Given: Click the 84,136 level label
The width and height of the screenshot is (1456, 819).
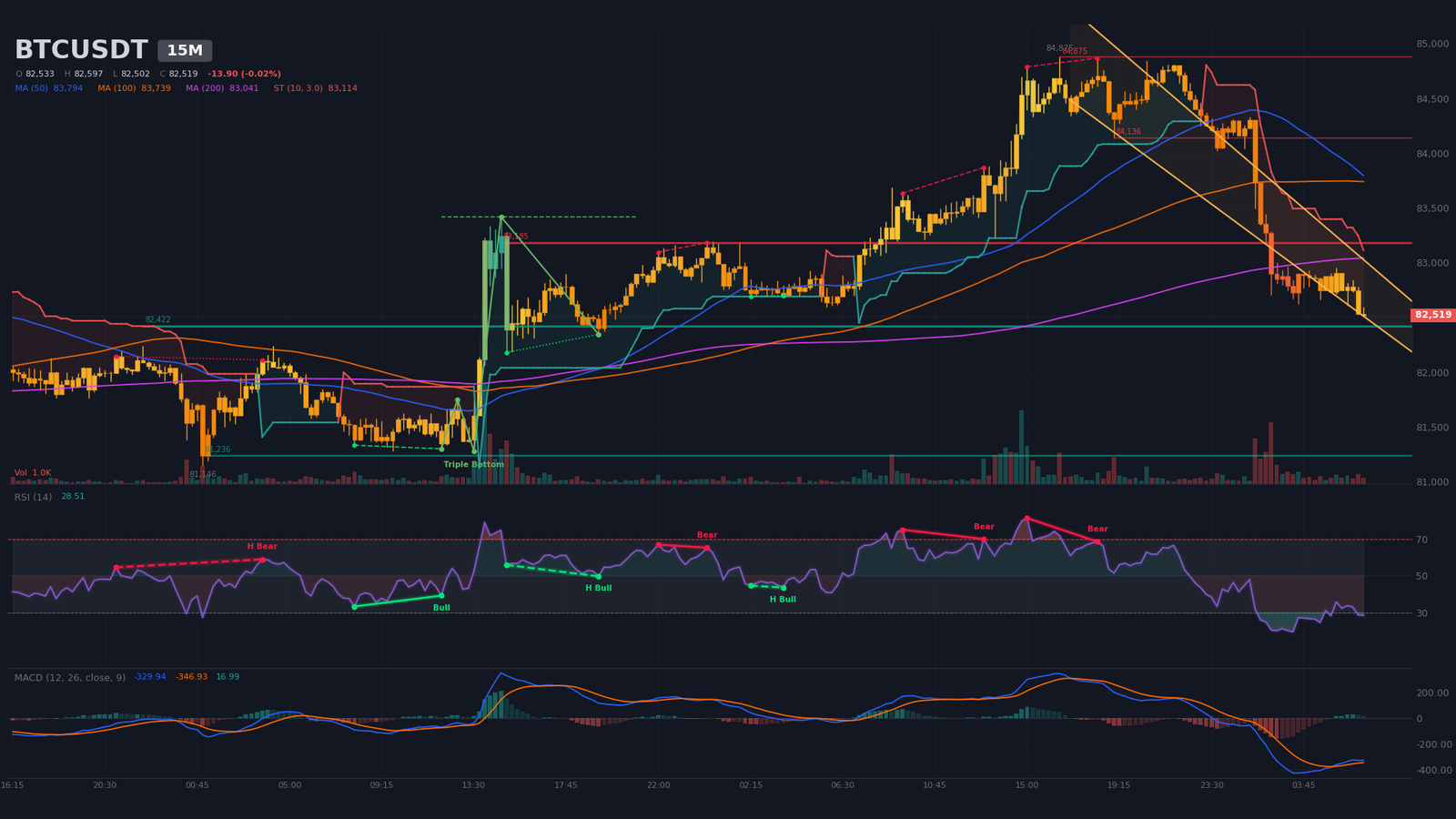Looking at the screenshot, I should tap(1128, 132).
